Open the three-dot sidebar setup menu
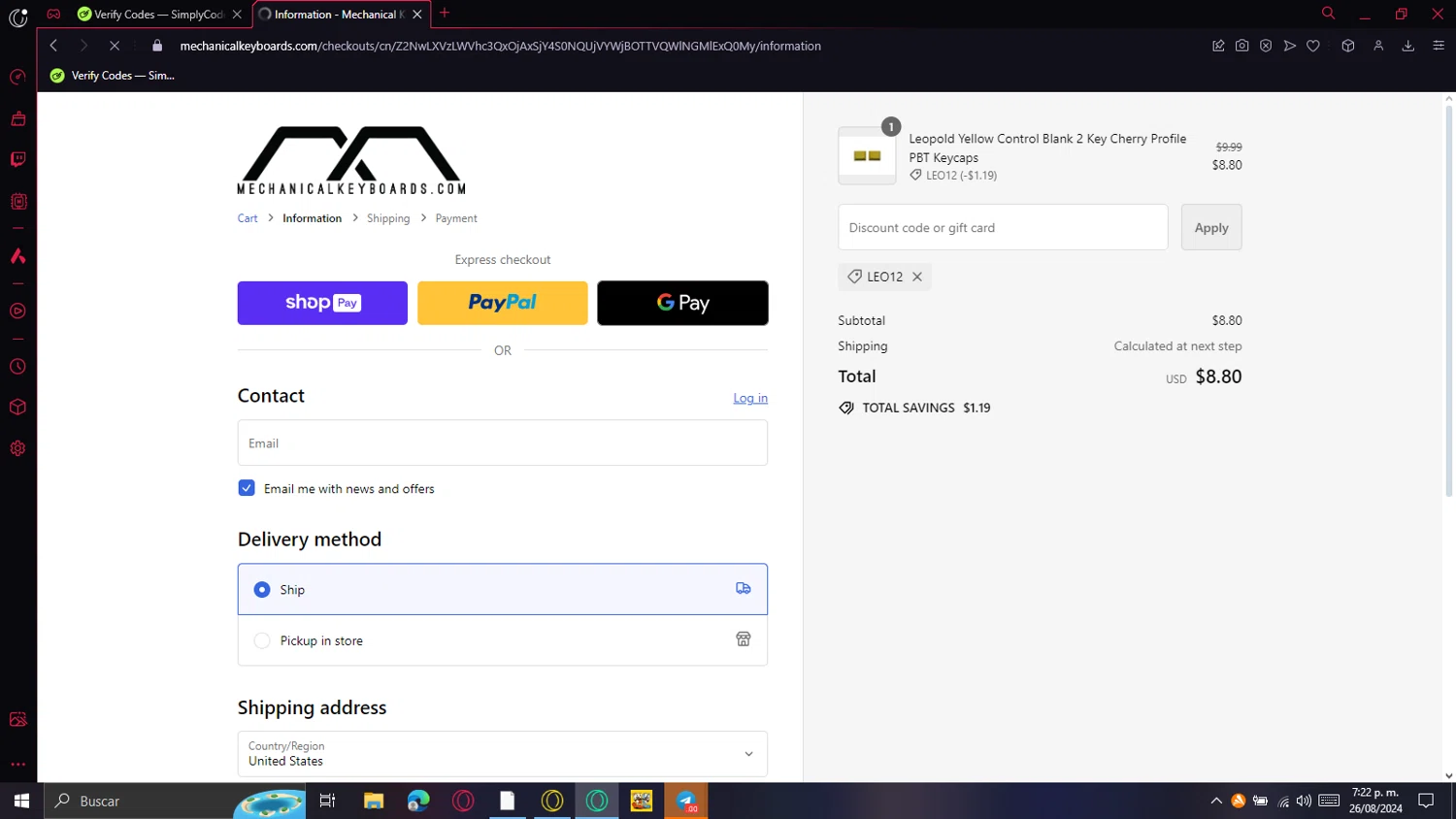The height and width of the screenshot is (819, 1456). click(17, 765)
